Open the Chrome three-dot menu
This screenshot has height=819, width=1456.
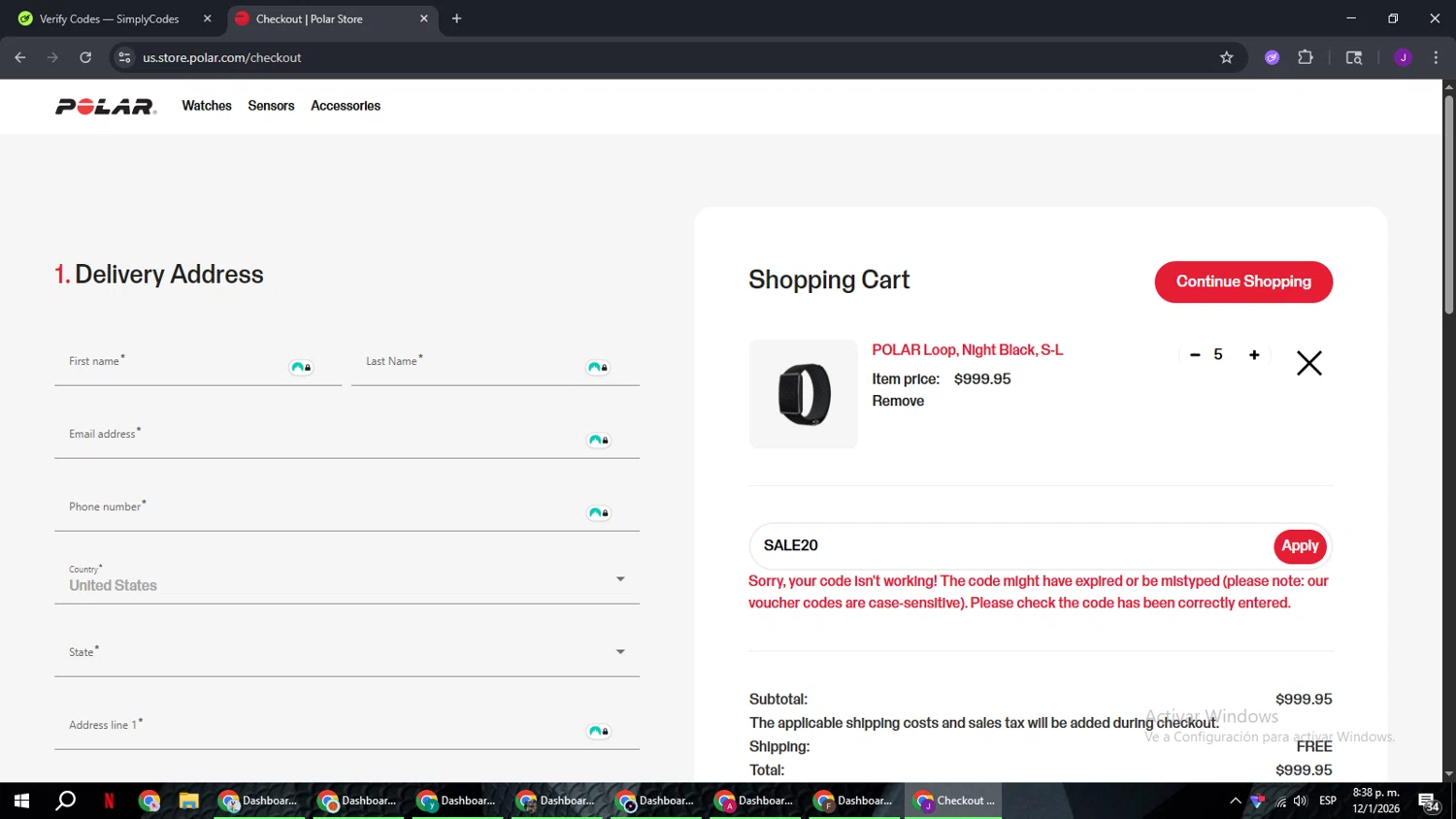coord(1436,57)
